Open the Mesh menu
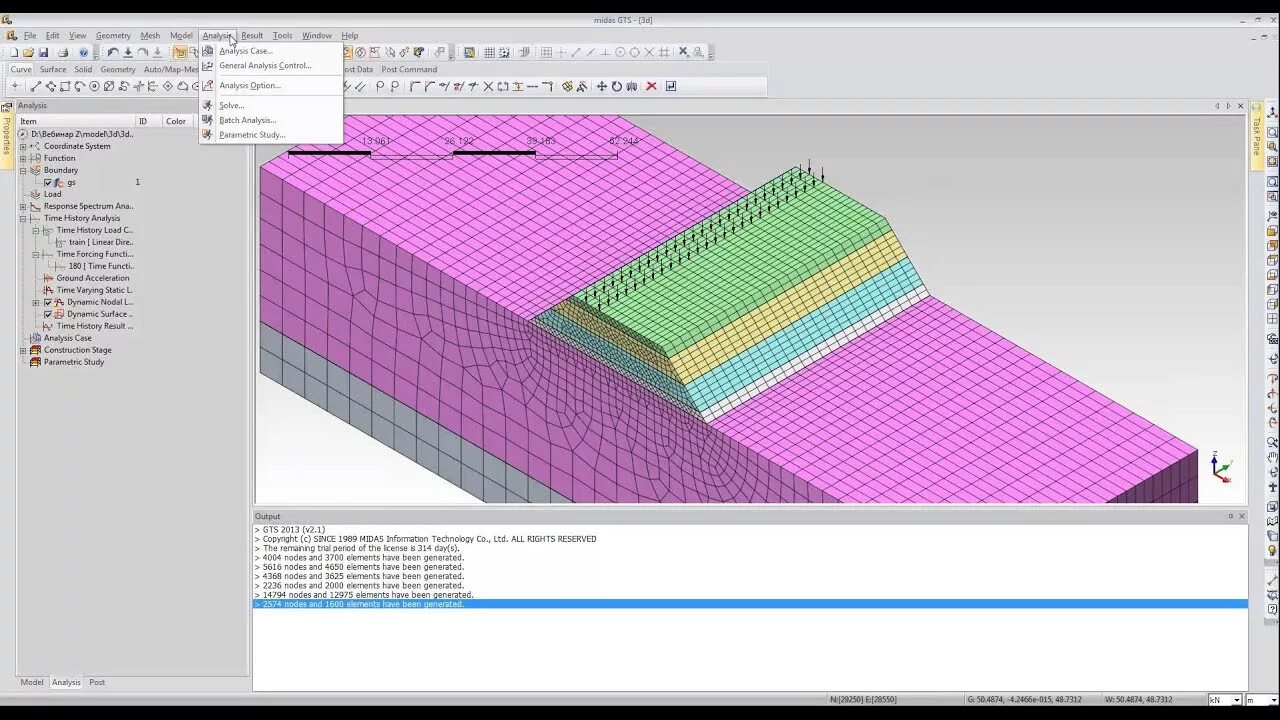The height and width of the screenshot is (720, 1280). pos(150,35)
